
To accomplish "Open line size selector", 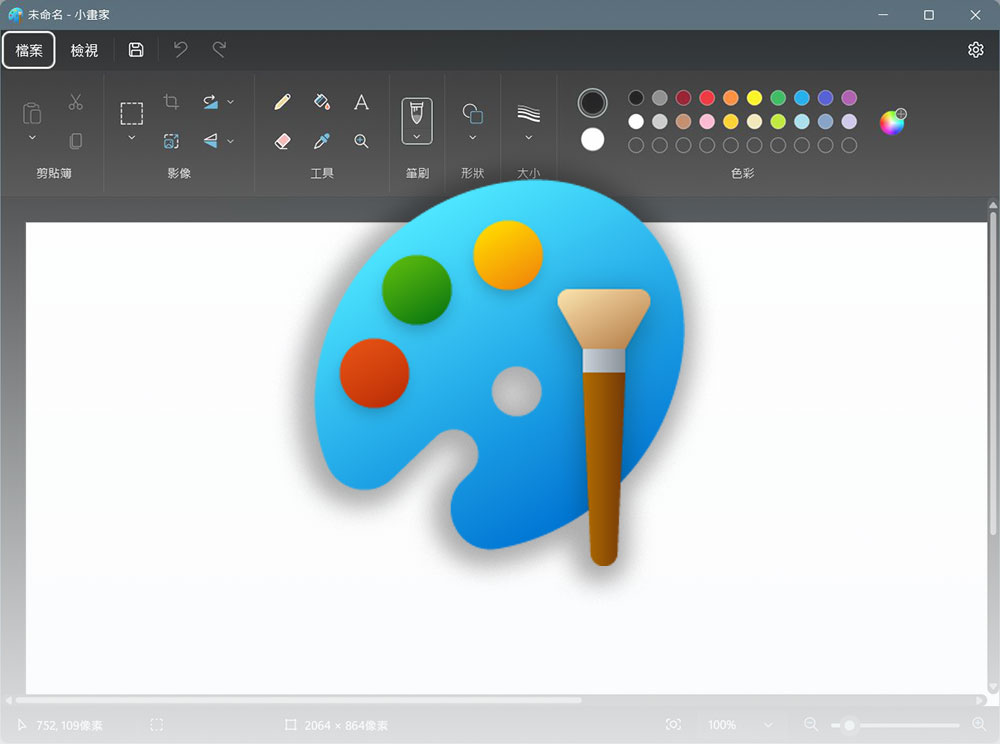I will (529, 113).
